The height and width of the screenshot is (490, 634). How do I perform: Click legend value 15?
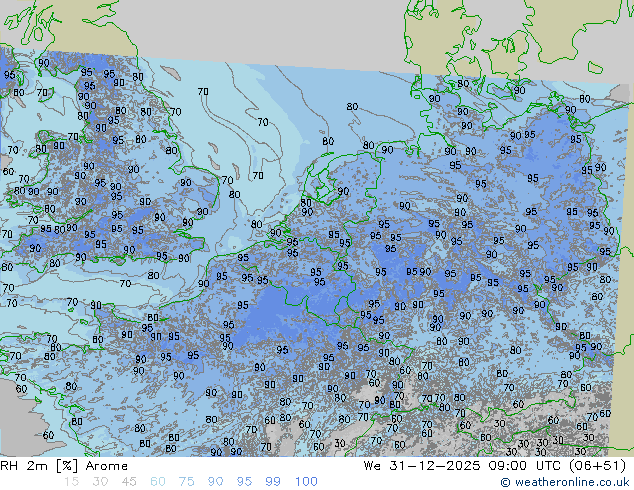(71, 482)
